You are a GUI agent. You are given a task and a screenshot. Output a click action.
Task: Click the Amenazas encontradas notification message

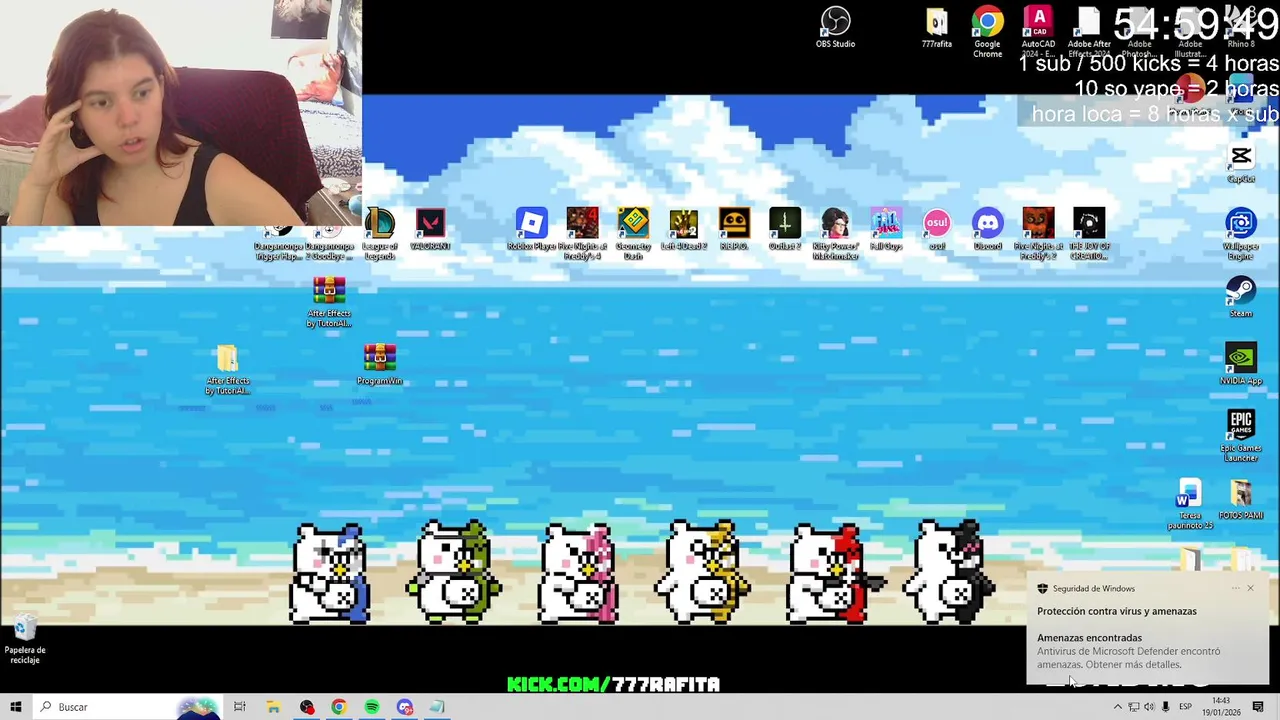click(1129, 651)
